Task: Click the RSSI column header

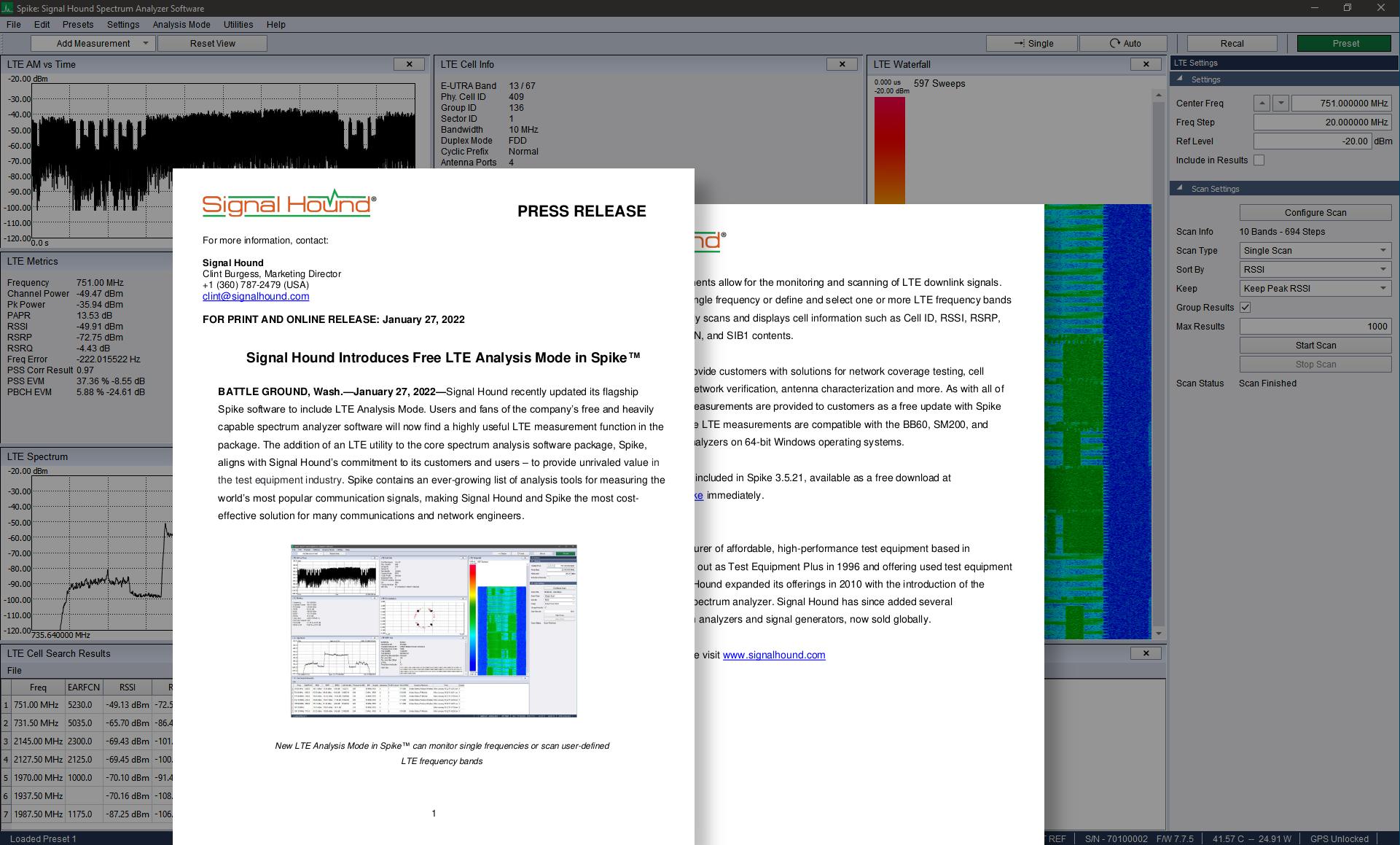Action: [128, 688]
